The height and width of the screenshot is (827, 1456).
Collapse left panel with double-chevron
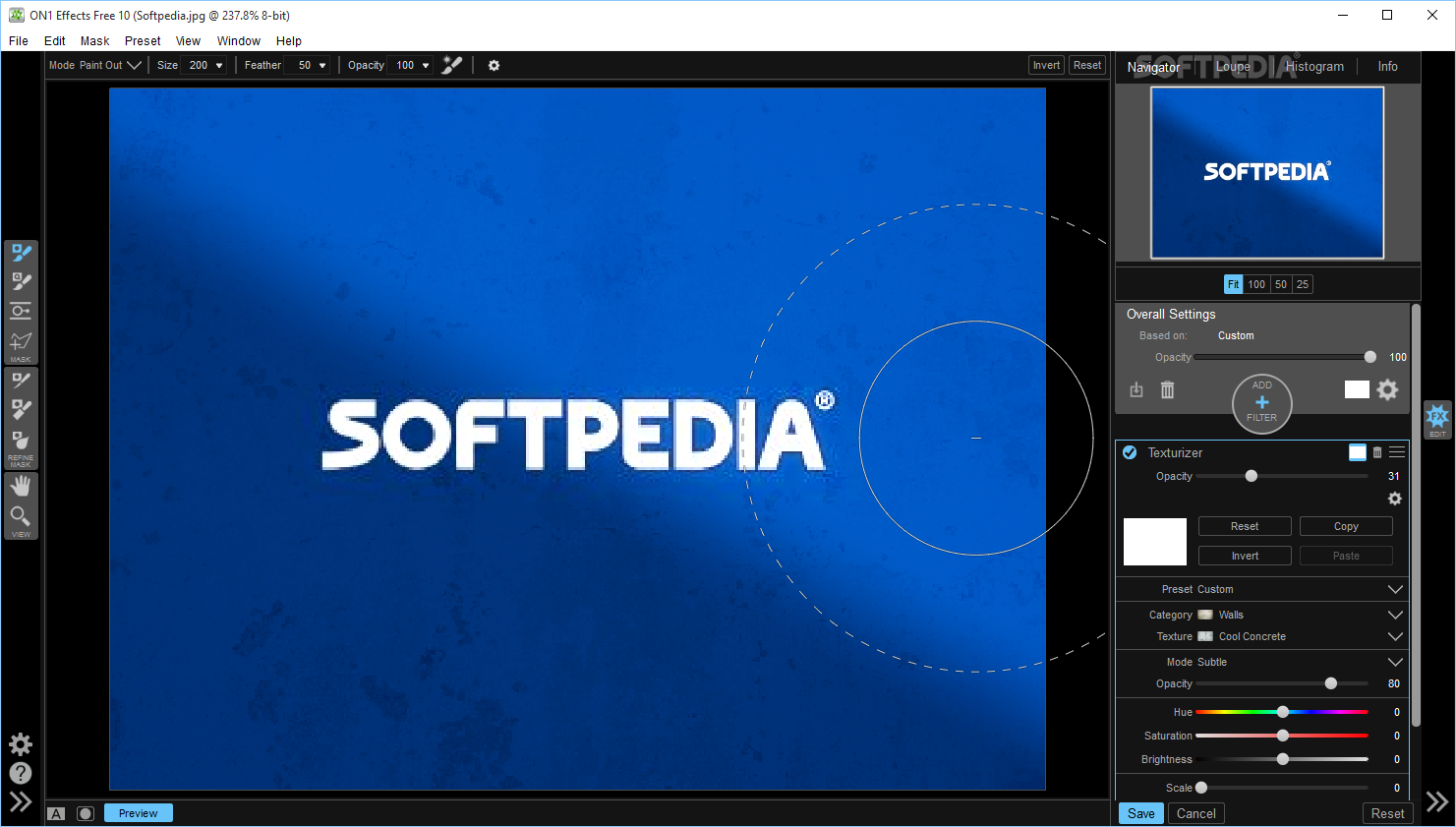pos(21,802)
